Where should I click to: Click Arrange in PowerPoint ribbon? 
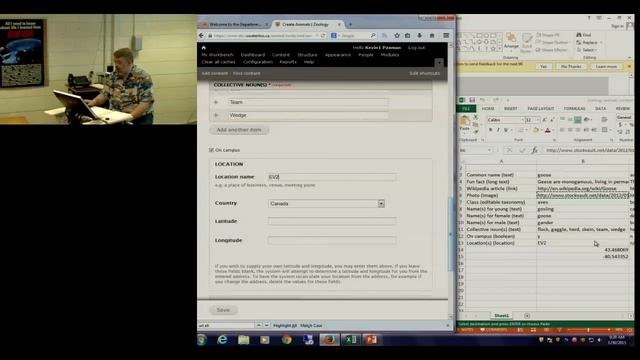pyautogui.click(x=511, y=42)
